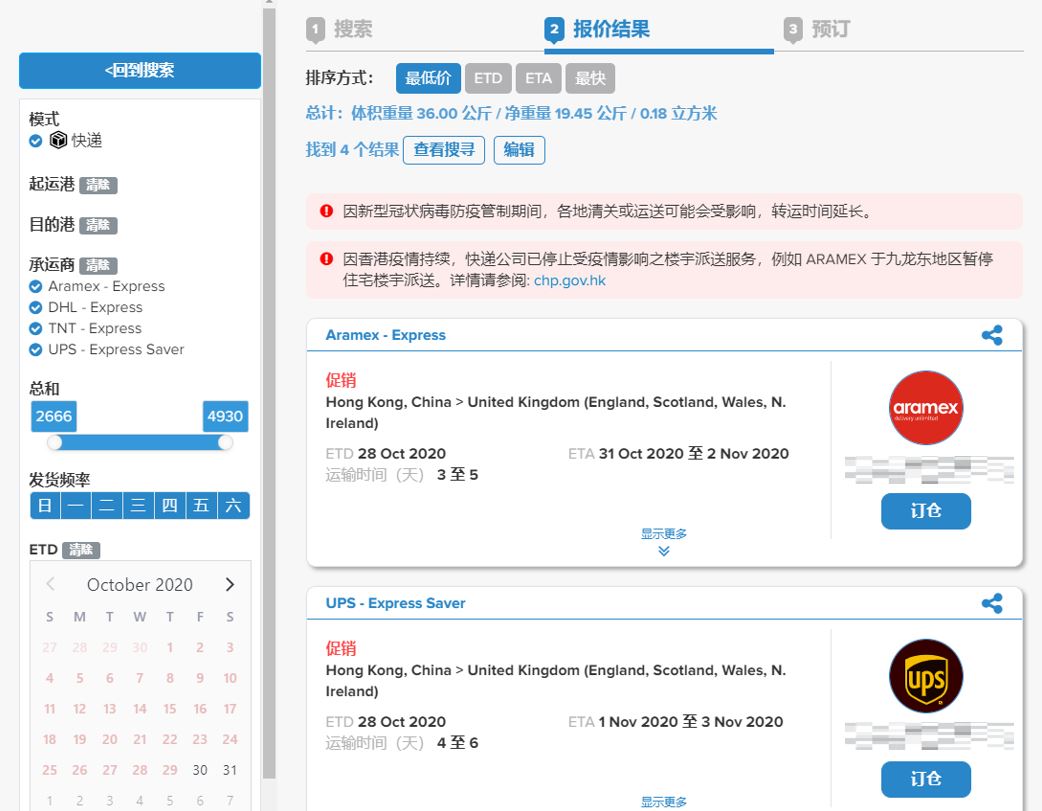Clear 起运港 filter
Viewport: 1042px width, 811px height.
pyautogui.click(x=98, y=185)
